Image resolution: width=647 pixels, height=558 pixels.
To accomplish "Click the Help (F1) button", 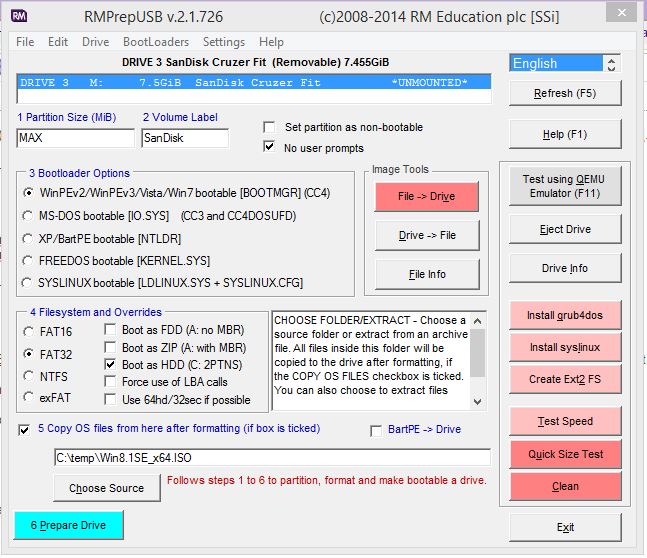I will click(x=565, y=135).
